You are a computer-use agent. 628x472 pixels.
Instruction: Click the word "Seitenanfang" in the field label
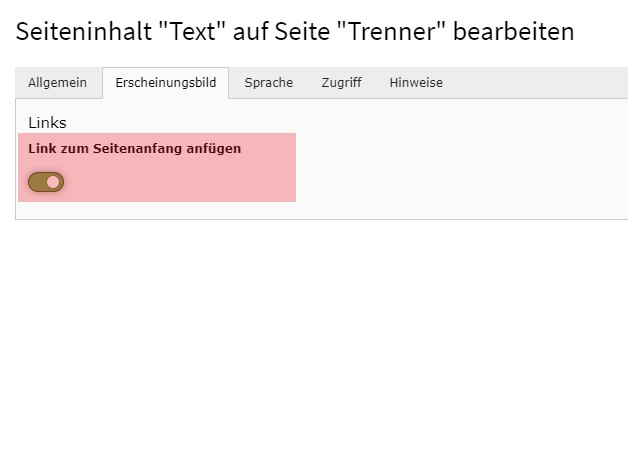pos(137,149)
